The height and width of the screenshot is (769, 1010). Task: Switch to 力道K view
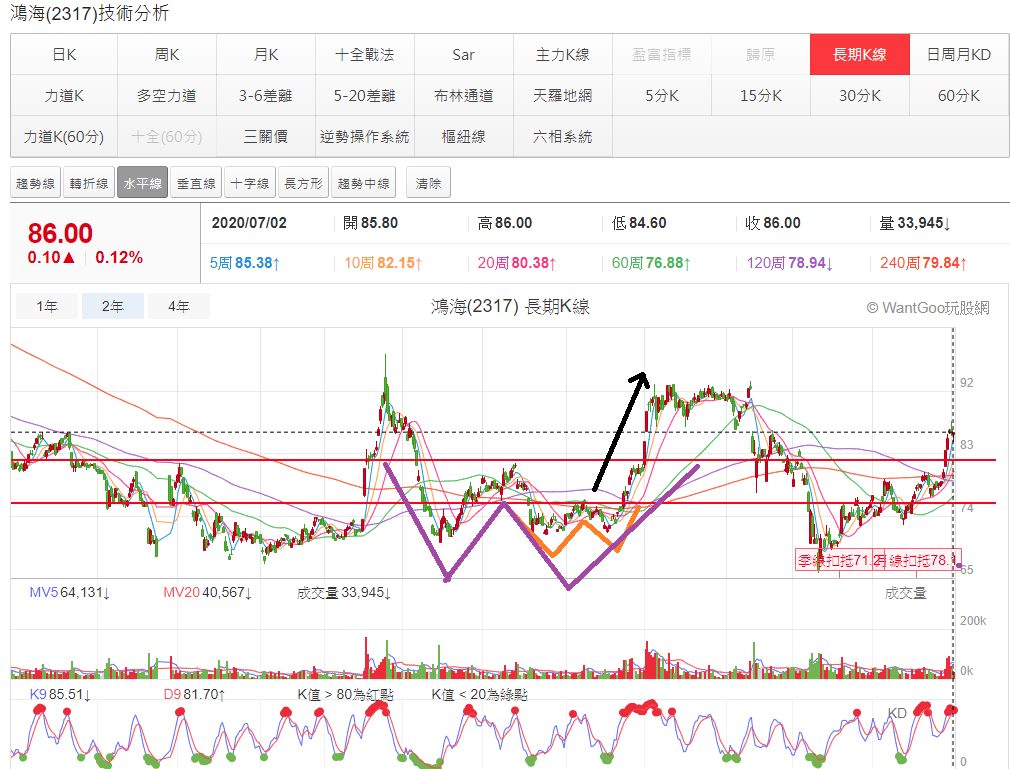(x=64, y=96)
